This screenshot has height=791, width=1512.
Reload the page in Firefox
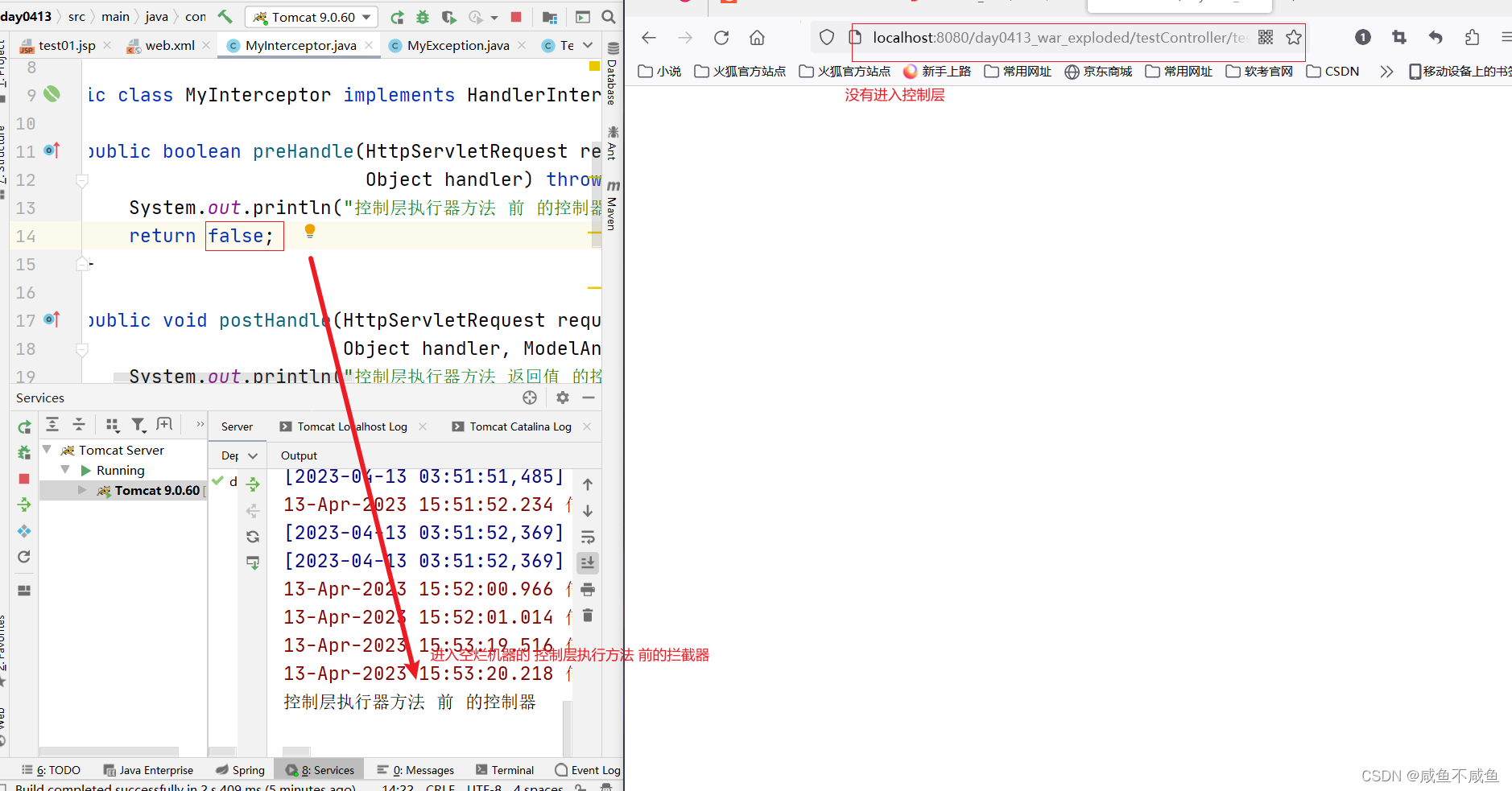click(721, 38)
